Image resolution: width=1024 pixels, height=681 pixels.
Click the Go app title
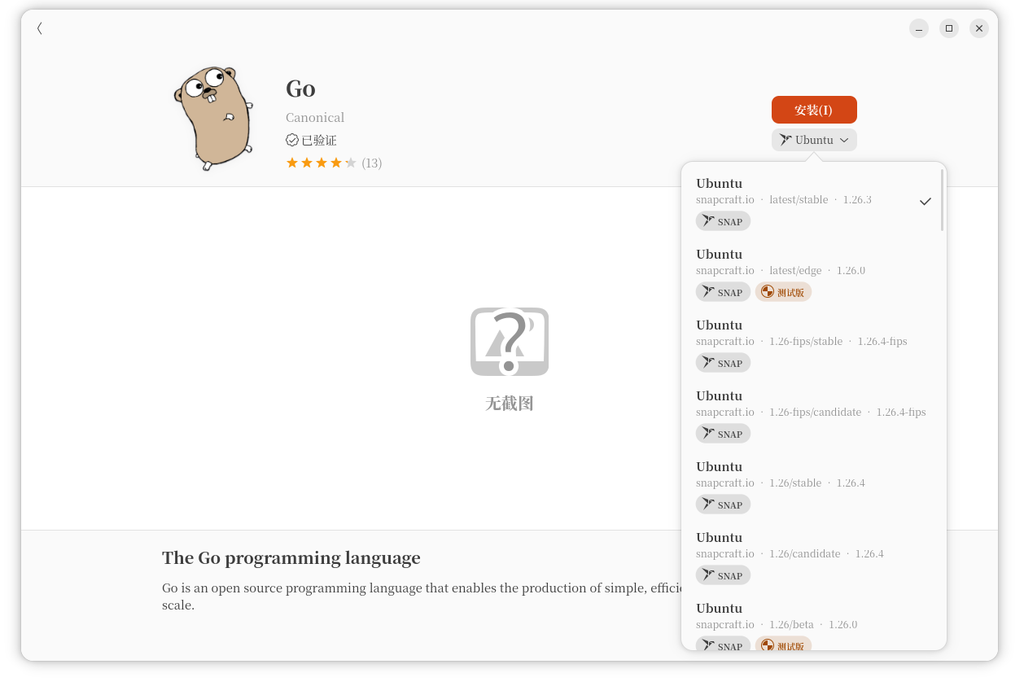pyautogui.click(x=300, y=89)
